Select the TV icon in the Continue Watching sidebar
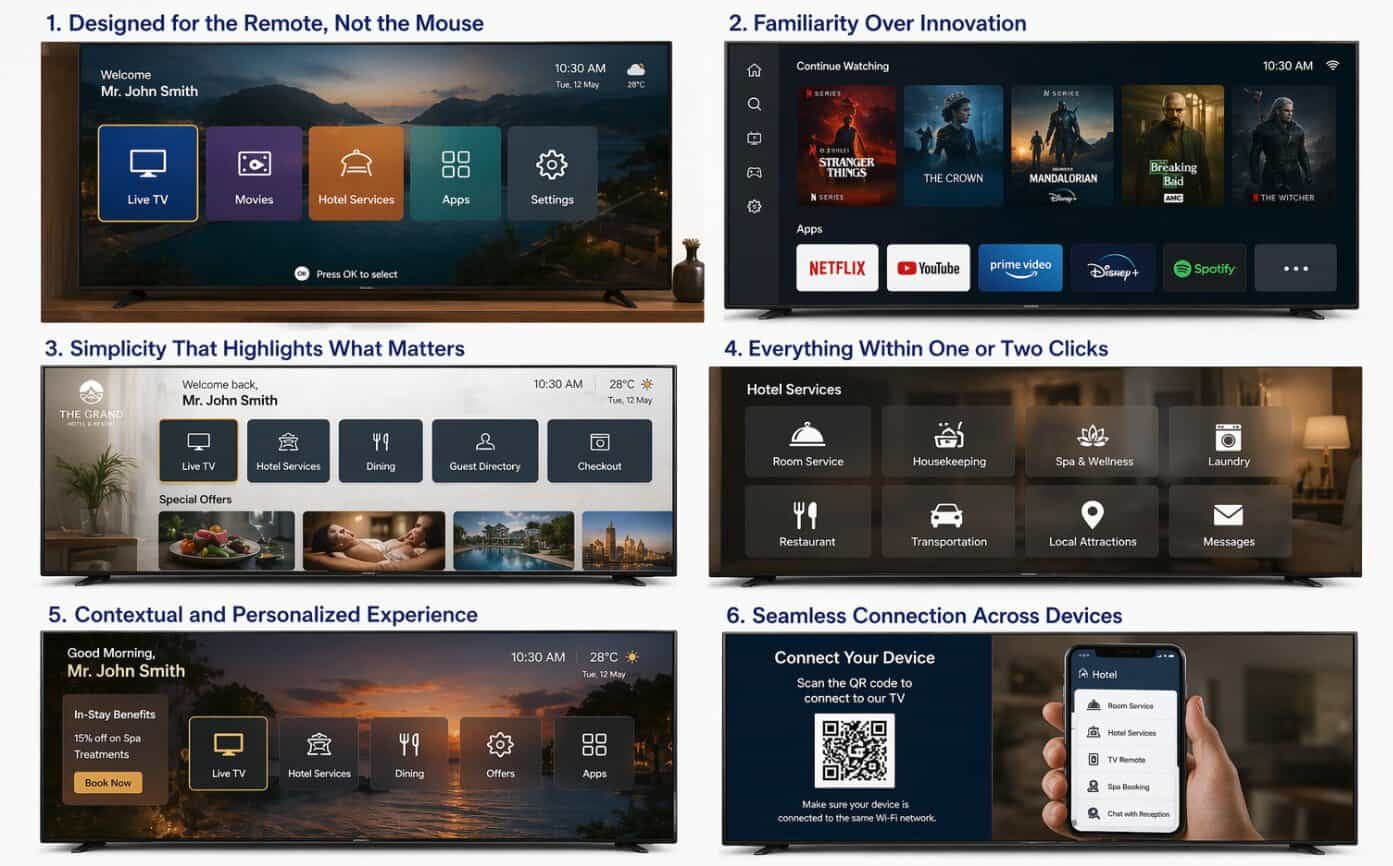This screenshot has width=1393, height=866. [754, 138]
